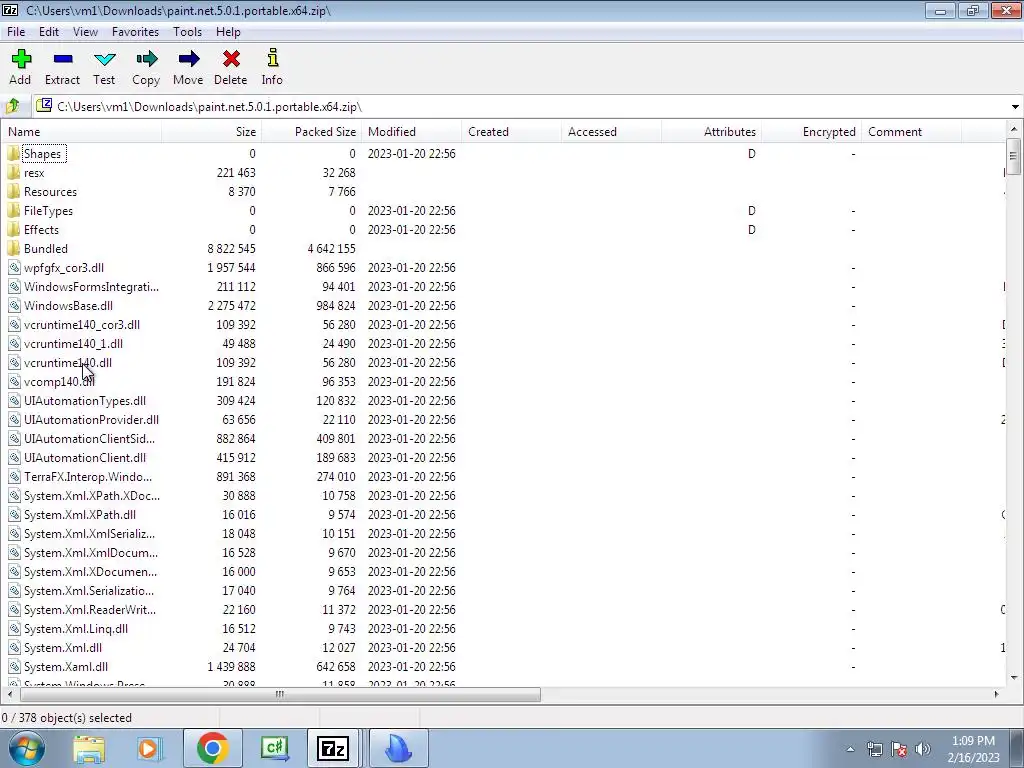
Task: Click the Move toolbar icon
Action: (x=189, y=59)
